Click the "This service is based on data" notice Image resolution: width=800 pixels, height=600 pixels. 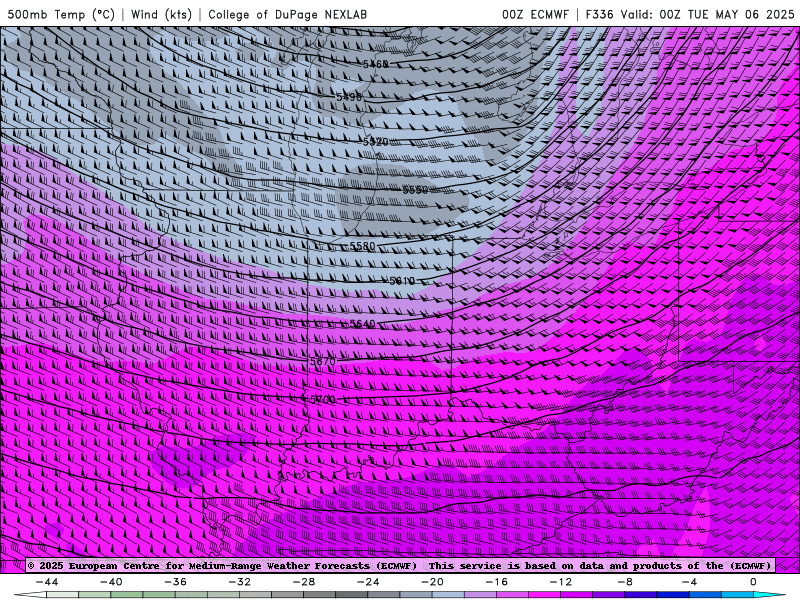pyautogui.click(x=516, y=566)
